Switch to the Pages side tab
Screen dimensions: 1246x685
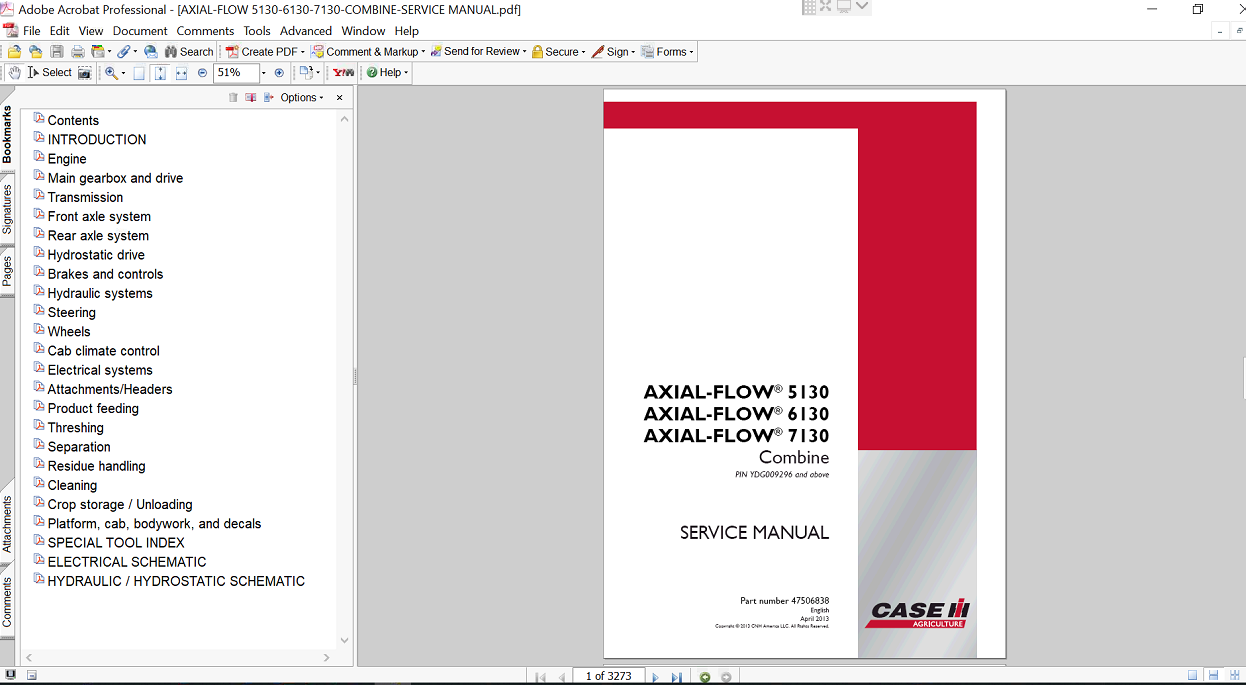[x=7, y=271]
